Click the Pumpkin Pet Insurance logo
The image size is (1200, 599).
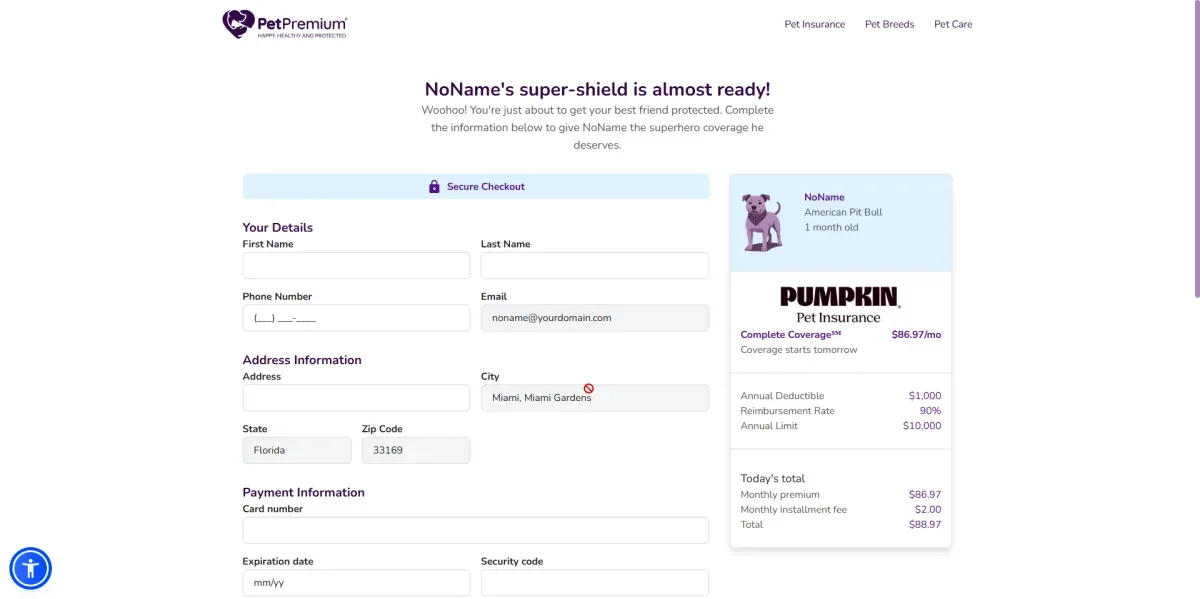(x=840, y=305)
